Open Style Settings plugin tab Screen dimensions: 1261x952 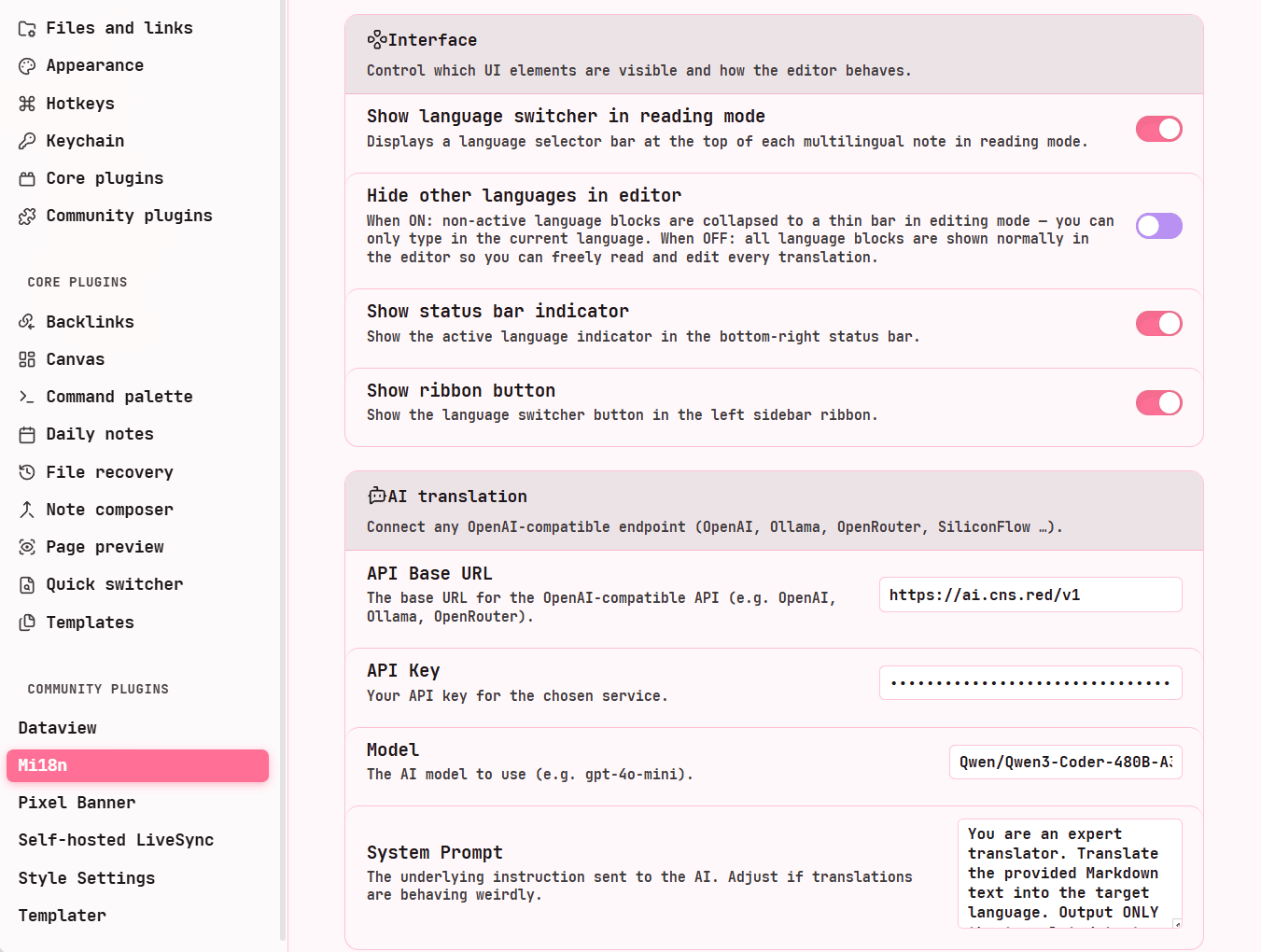[137, 878]
